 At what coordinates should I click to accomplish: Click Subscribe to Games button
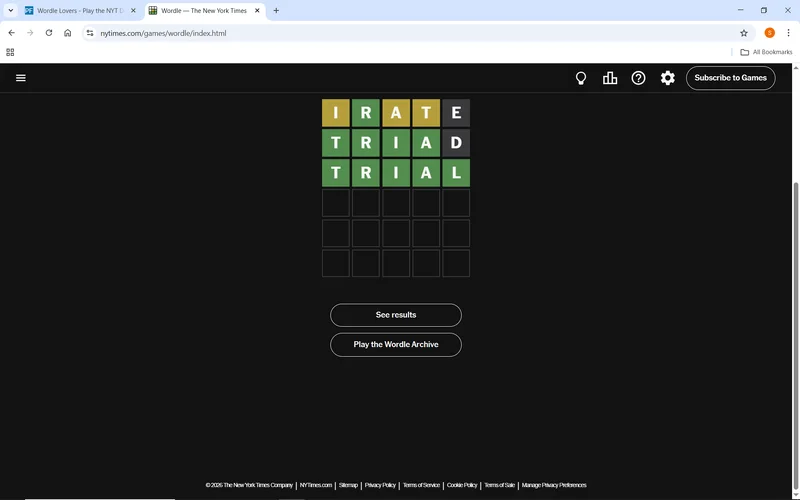coord(730,78)
